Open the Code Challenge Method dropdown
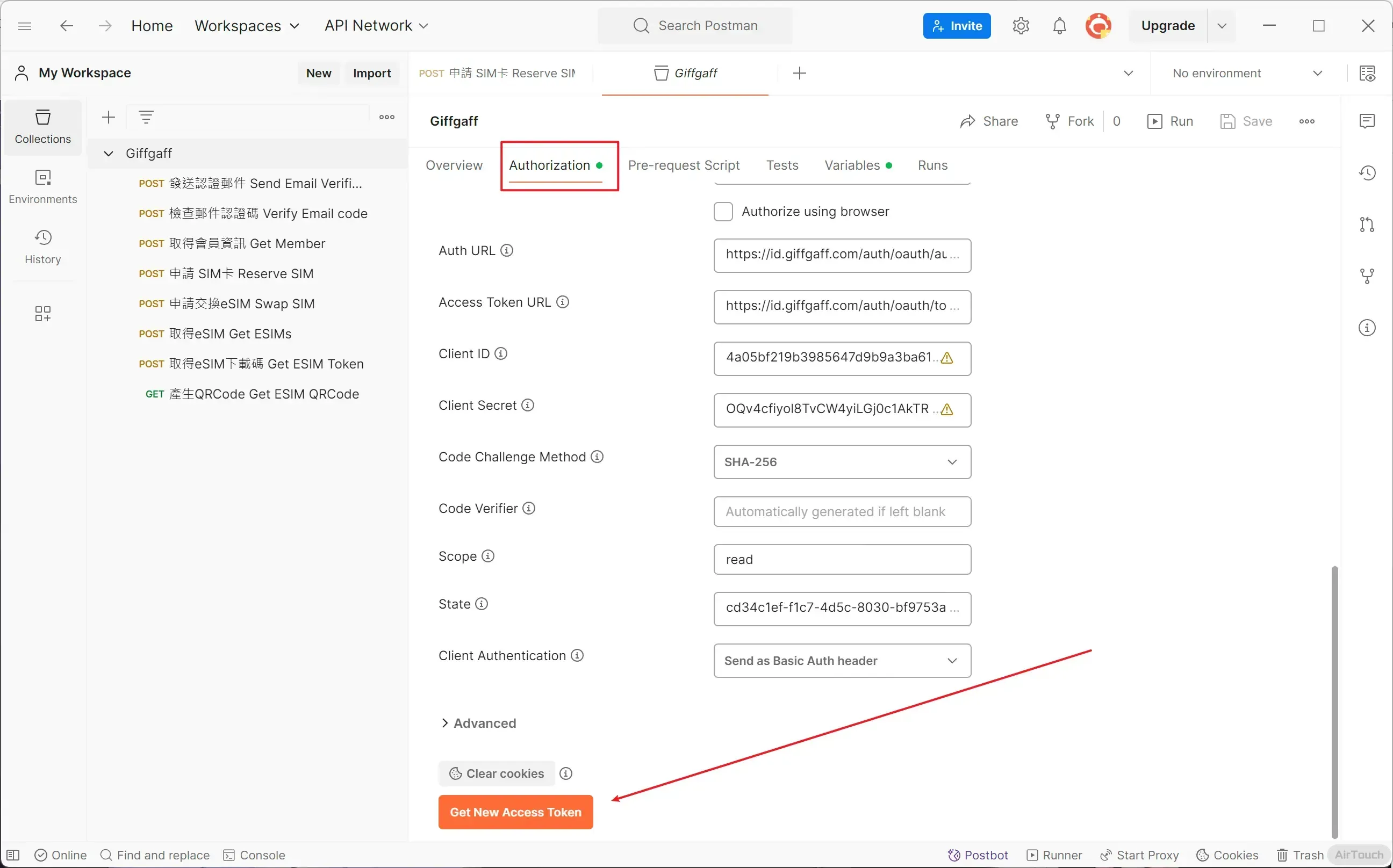Viewport: 1393px width, 868px height. point(842,462)
